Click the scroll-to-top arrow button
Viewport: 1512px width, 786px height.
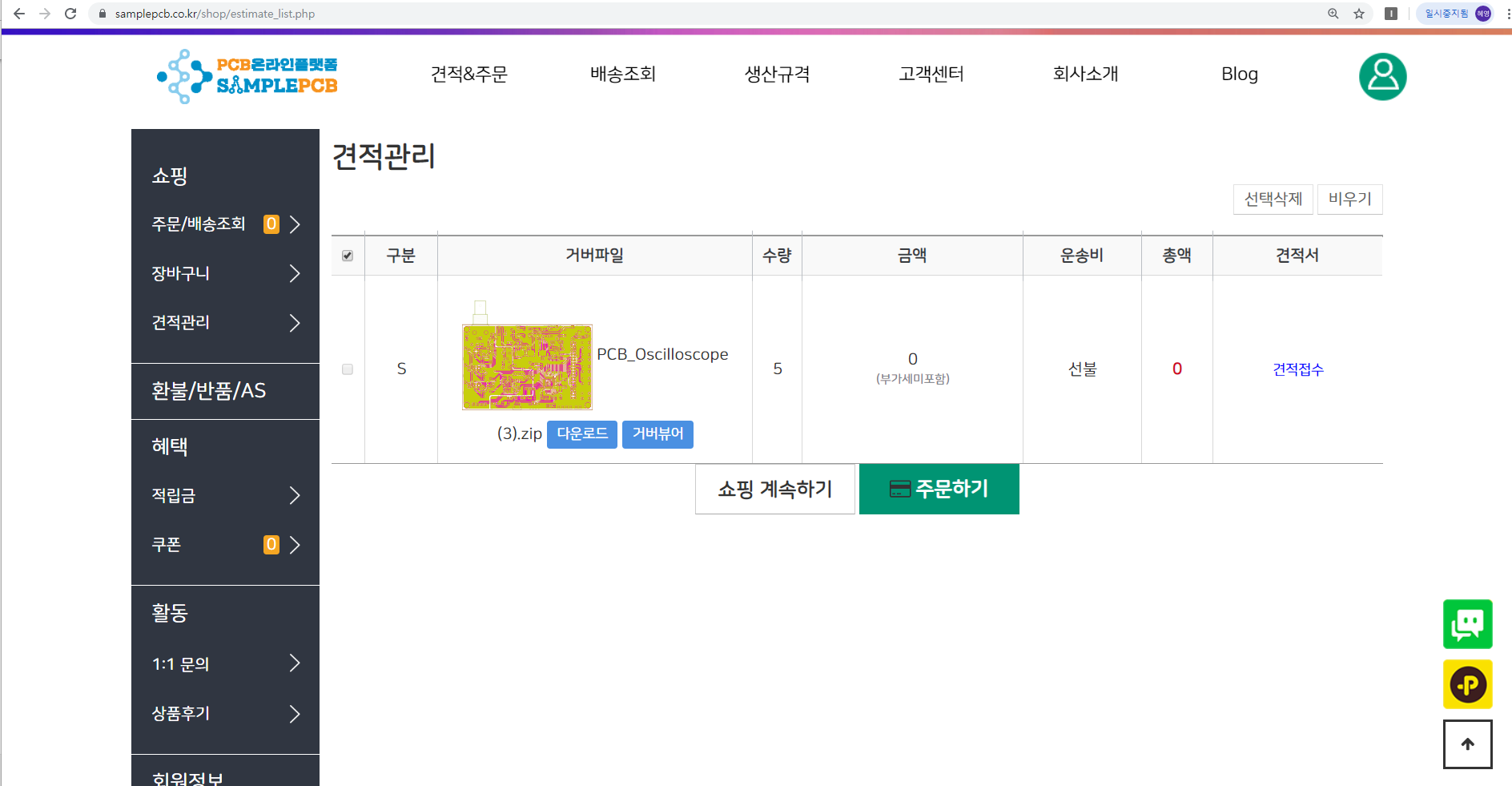[1467, 744]
